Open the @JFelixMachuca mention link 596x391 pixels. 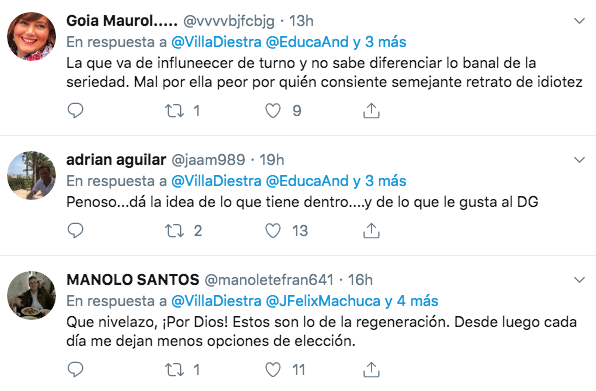click(323, 301)
